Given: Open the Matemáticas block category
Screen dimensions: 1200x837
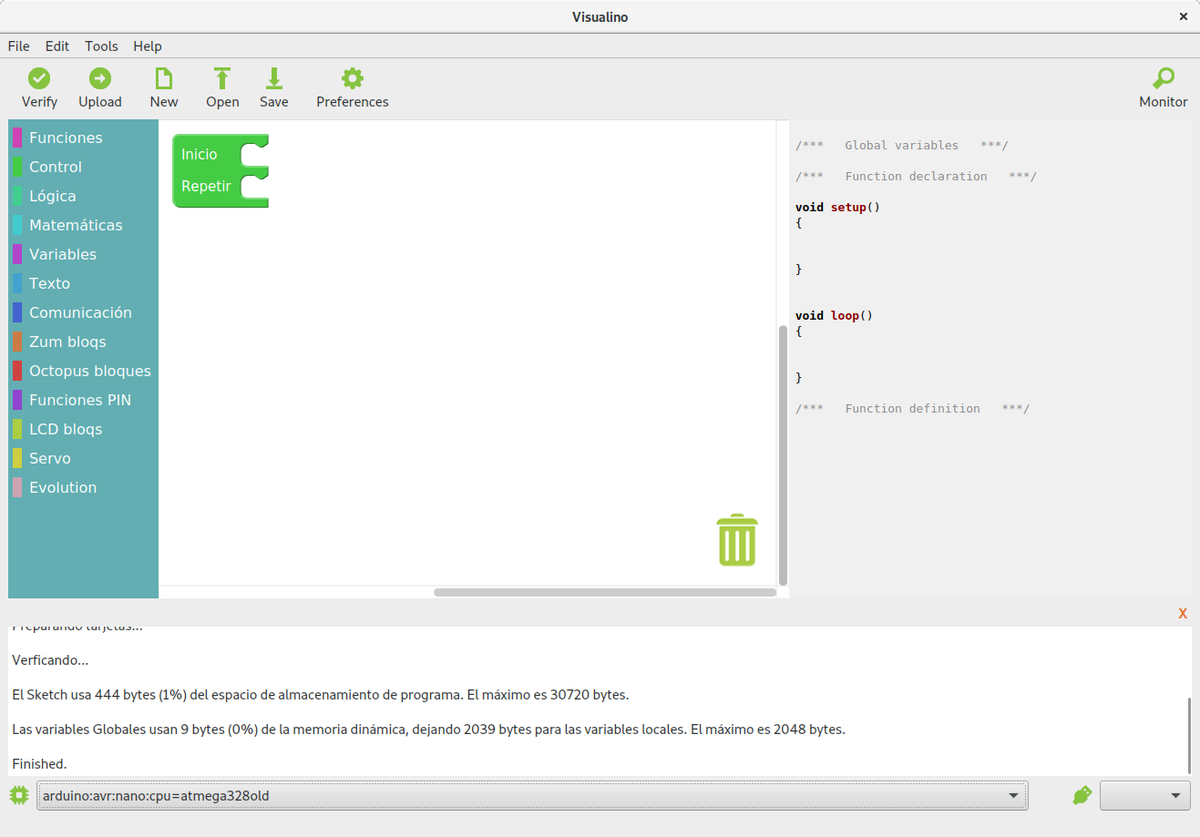Looking at the screenshot, I should click(x=83, y=225).
